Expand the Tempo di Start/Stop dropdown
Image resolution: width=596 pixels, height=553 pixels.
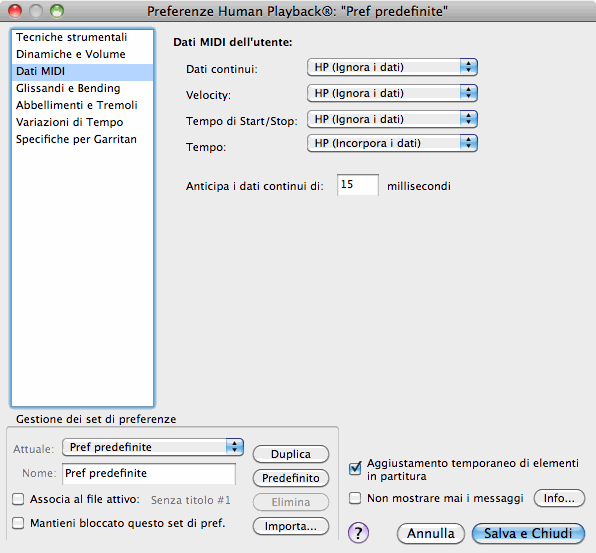392,119
